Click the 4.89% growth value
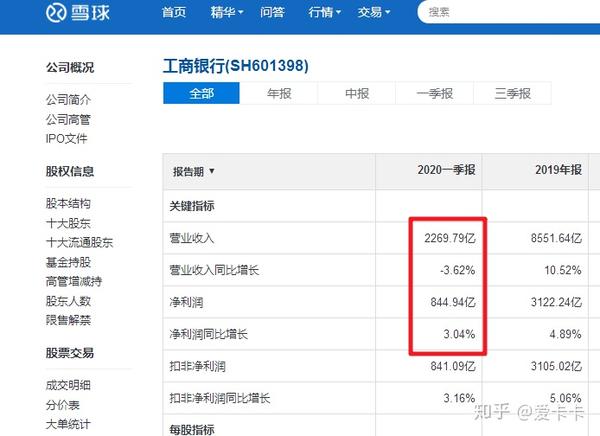Image resolution: width=600 pixels, height=436 pixels. 566,334
